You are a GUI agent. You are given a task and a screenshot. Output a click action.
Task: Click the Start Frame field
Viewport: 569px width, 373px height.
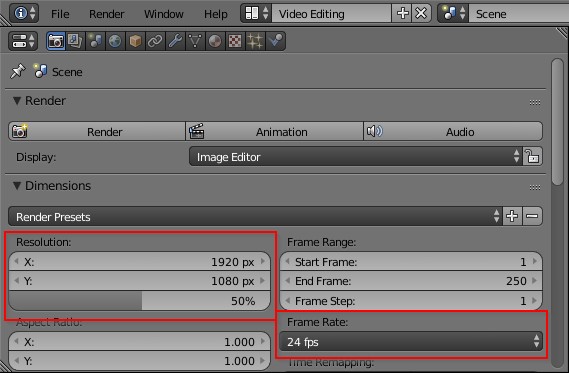[x=411, y=261]
